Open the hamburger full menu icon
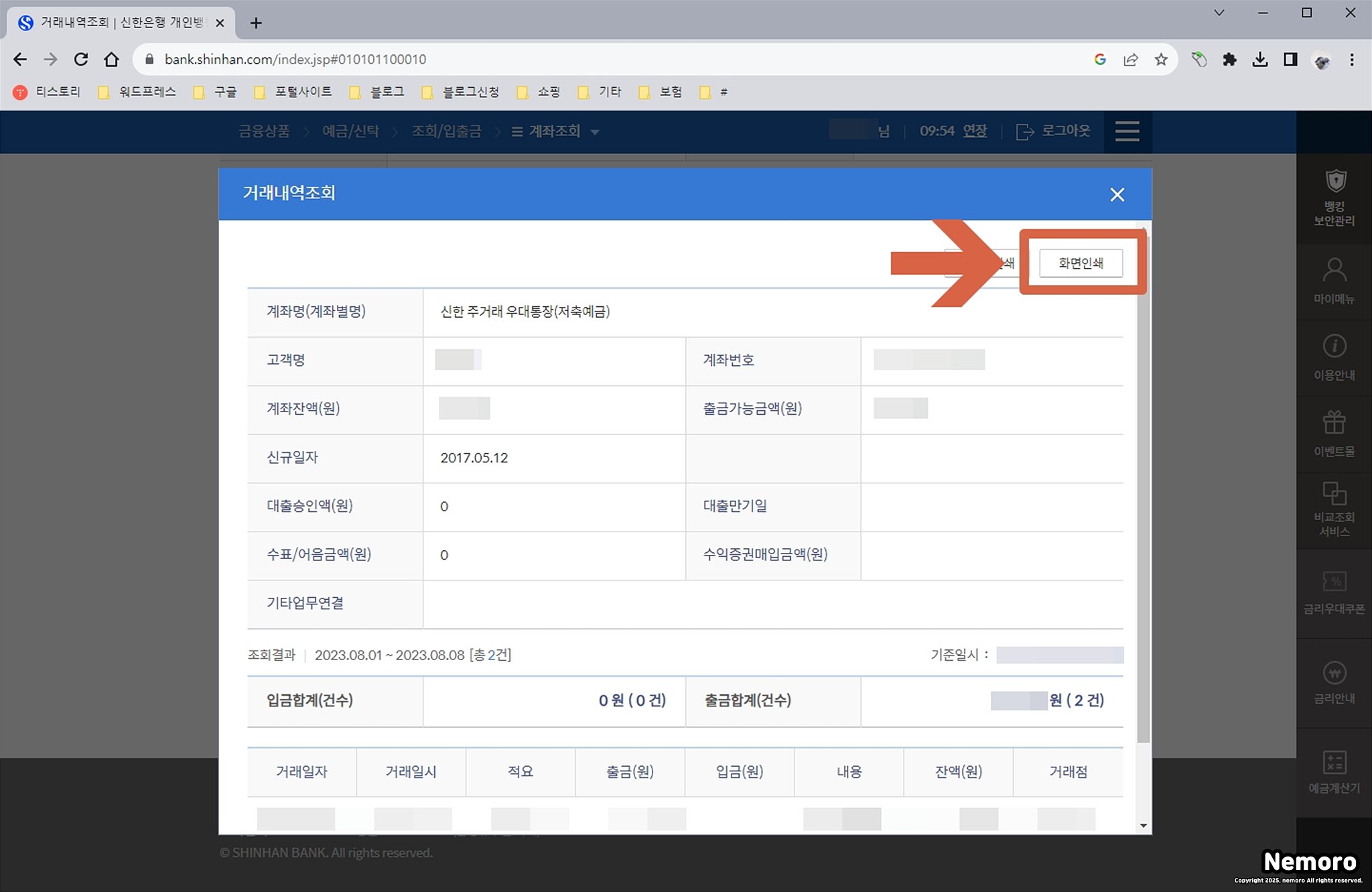1372x892 pixels. pos(1127,131)
